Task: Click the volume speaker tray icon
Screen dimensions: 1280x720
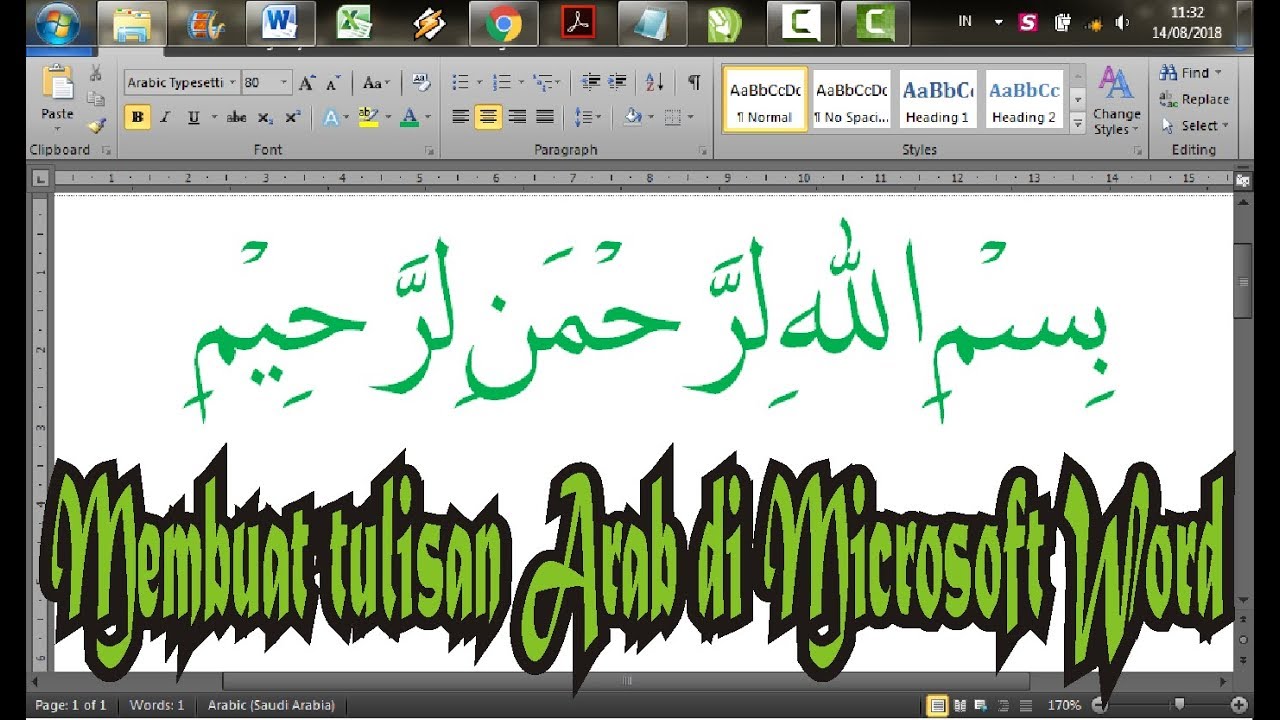Action: tap(1121, 22)
